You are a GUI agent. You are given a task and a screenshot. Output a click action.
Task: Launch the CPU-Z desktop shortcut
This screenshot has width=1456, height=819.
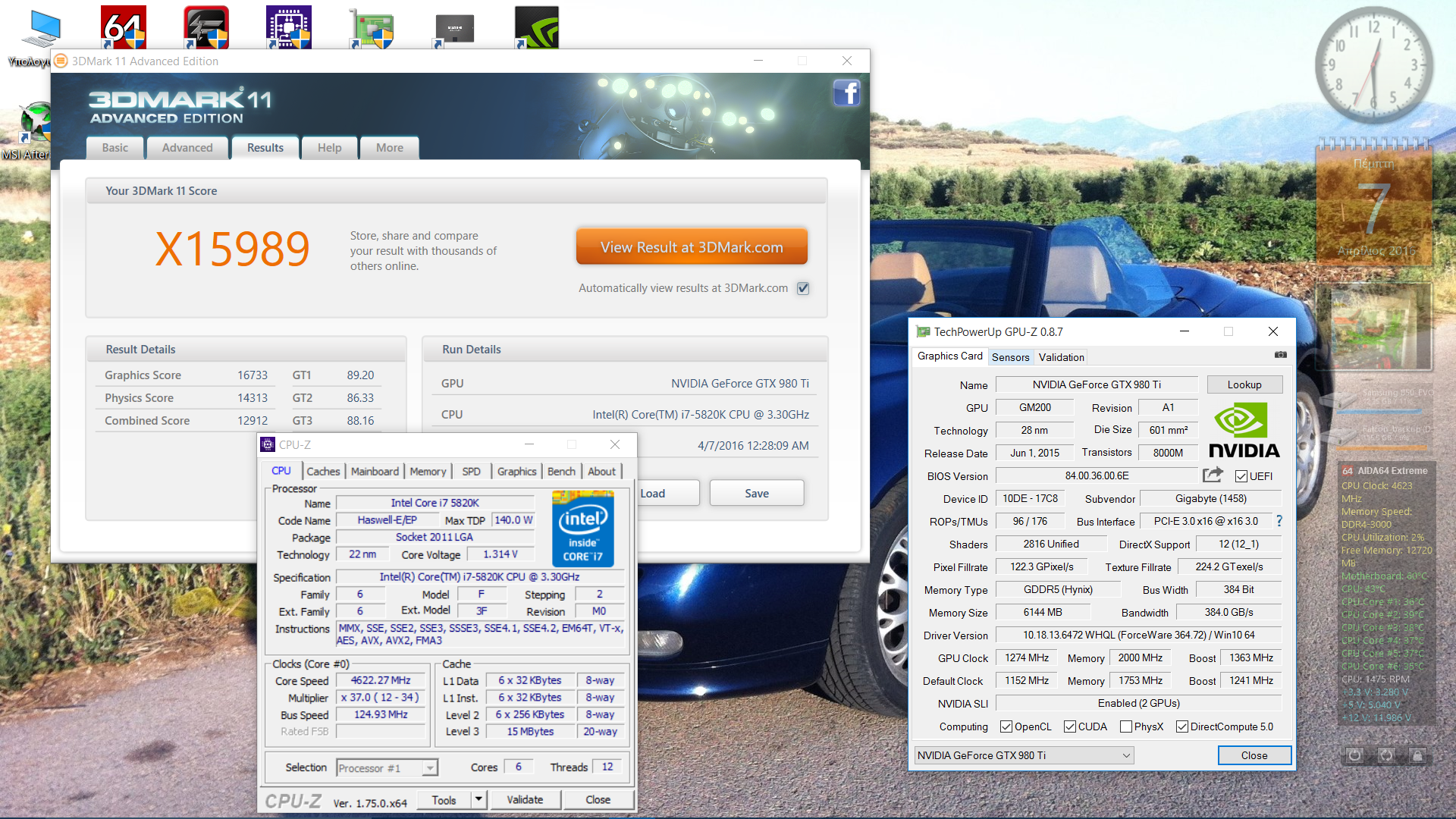pyautogui.click(x=289, y=27)
